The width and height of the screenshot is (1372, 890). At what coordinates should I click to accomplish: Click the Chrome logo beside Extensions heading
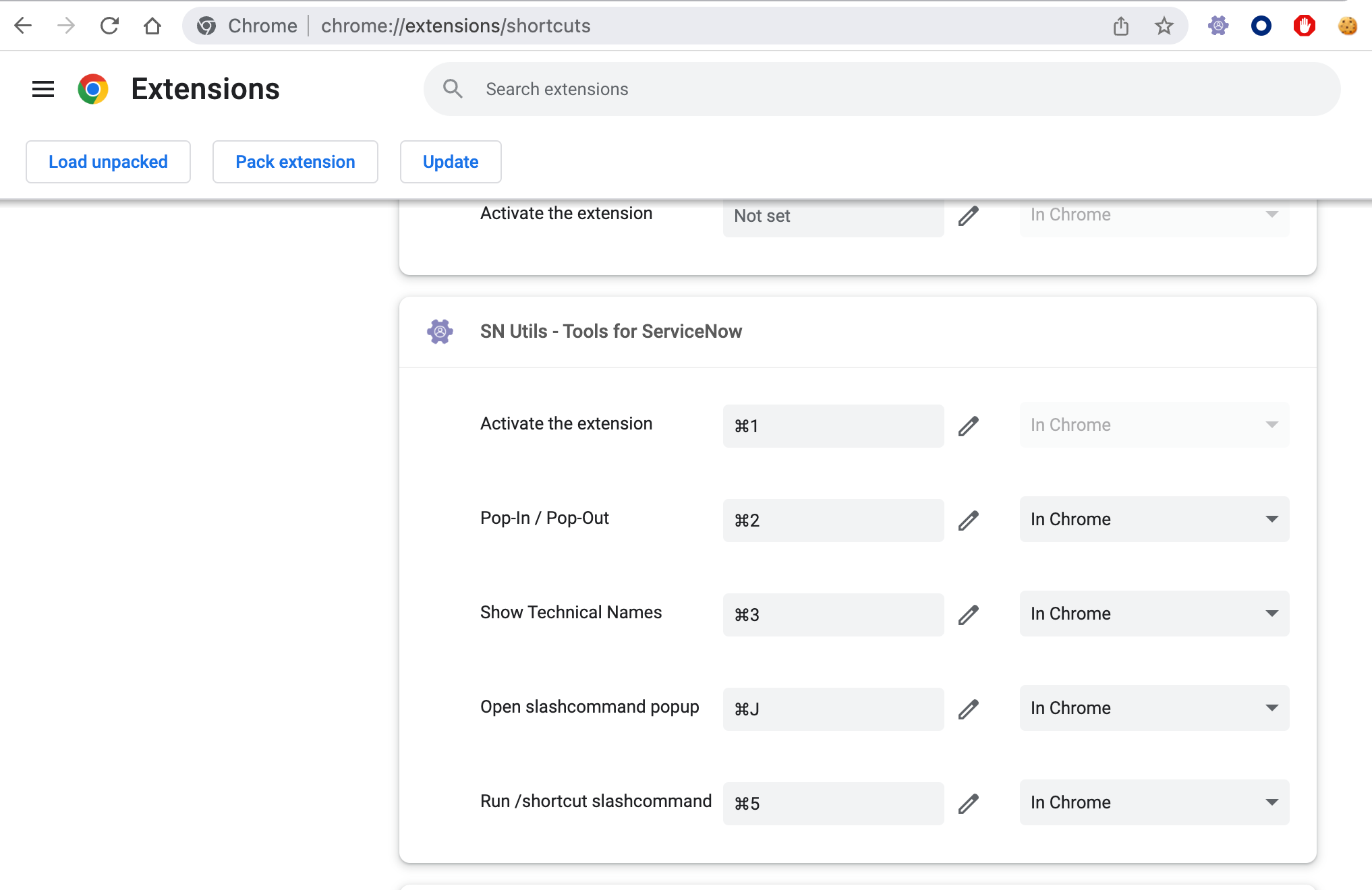point(93,88)
